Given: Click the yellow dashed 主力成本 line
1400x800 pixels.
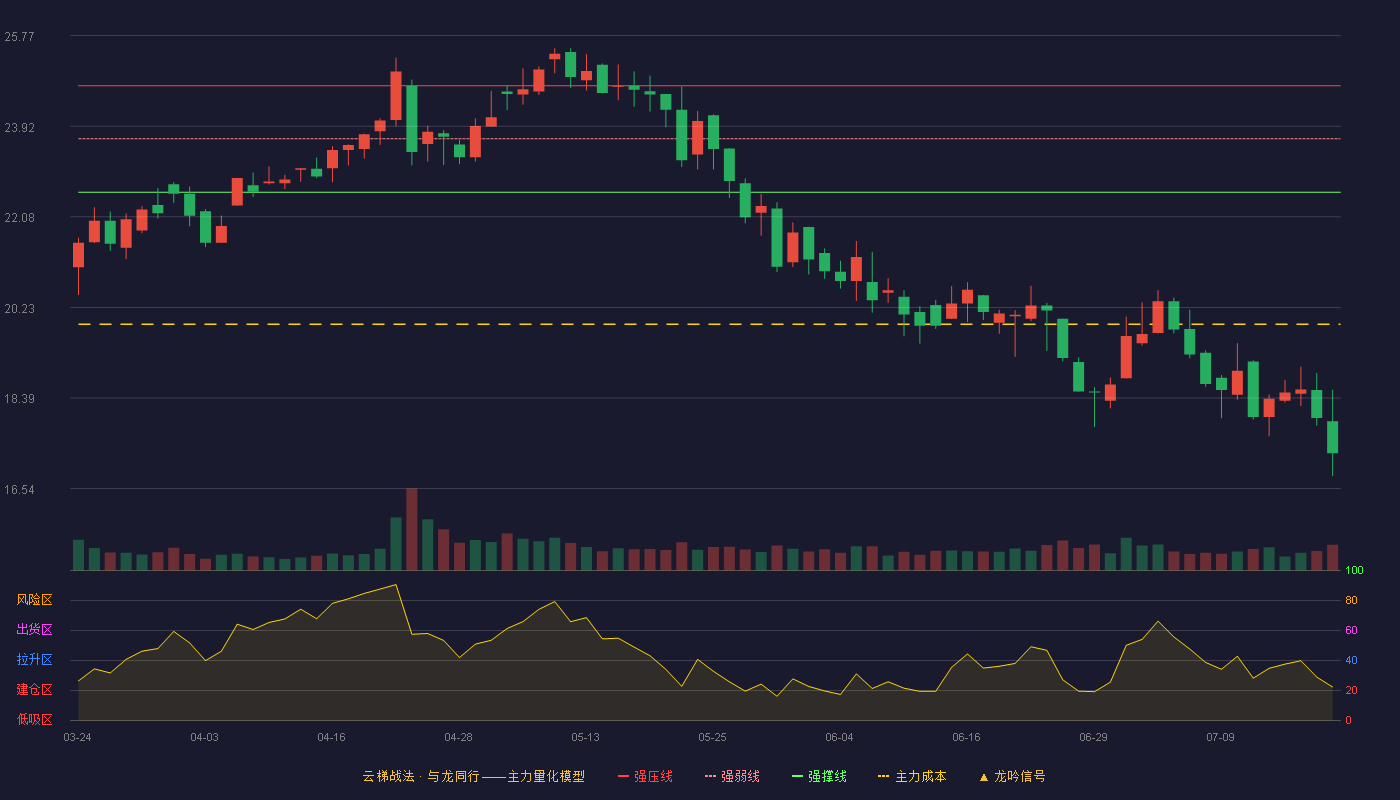Looking at the screenshot, I should coord(709,324).
